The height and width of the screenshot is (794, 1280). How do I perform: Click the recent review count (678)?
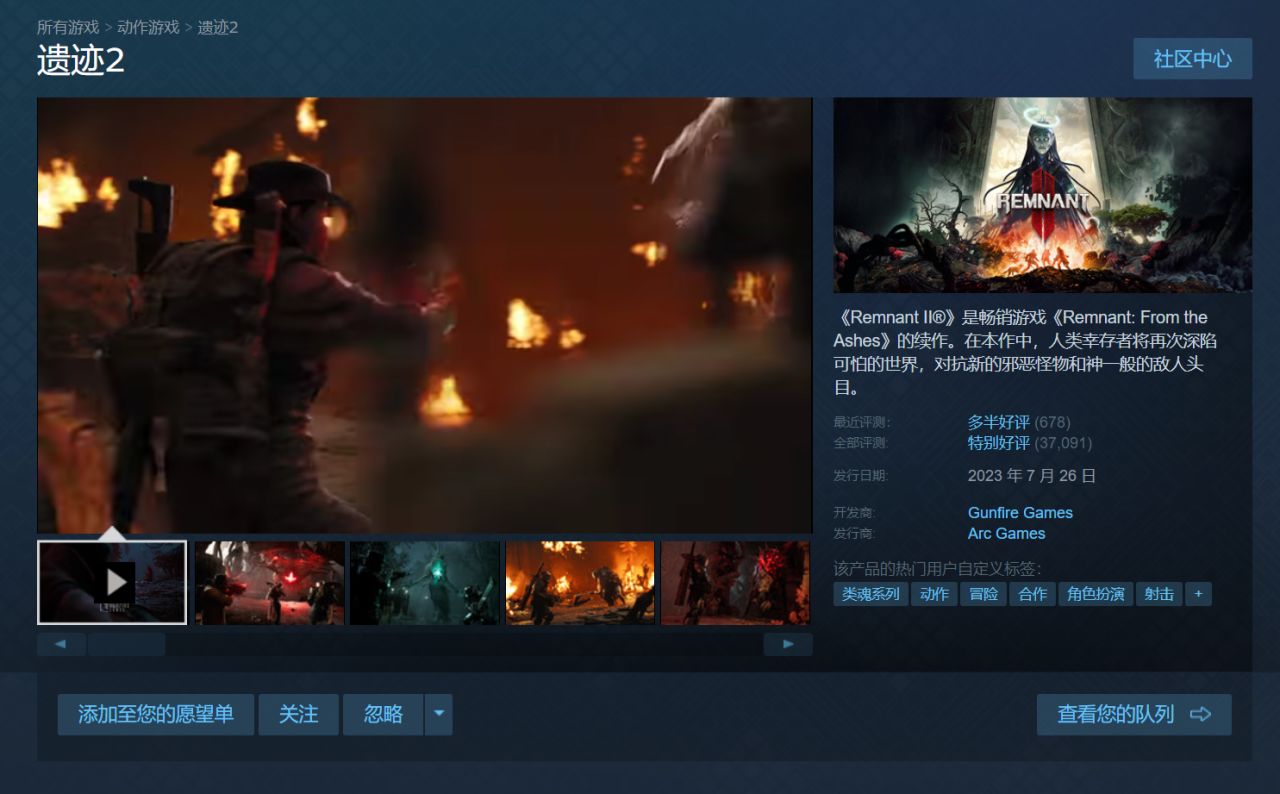(x=1052, y=422)
